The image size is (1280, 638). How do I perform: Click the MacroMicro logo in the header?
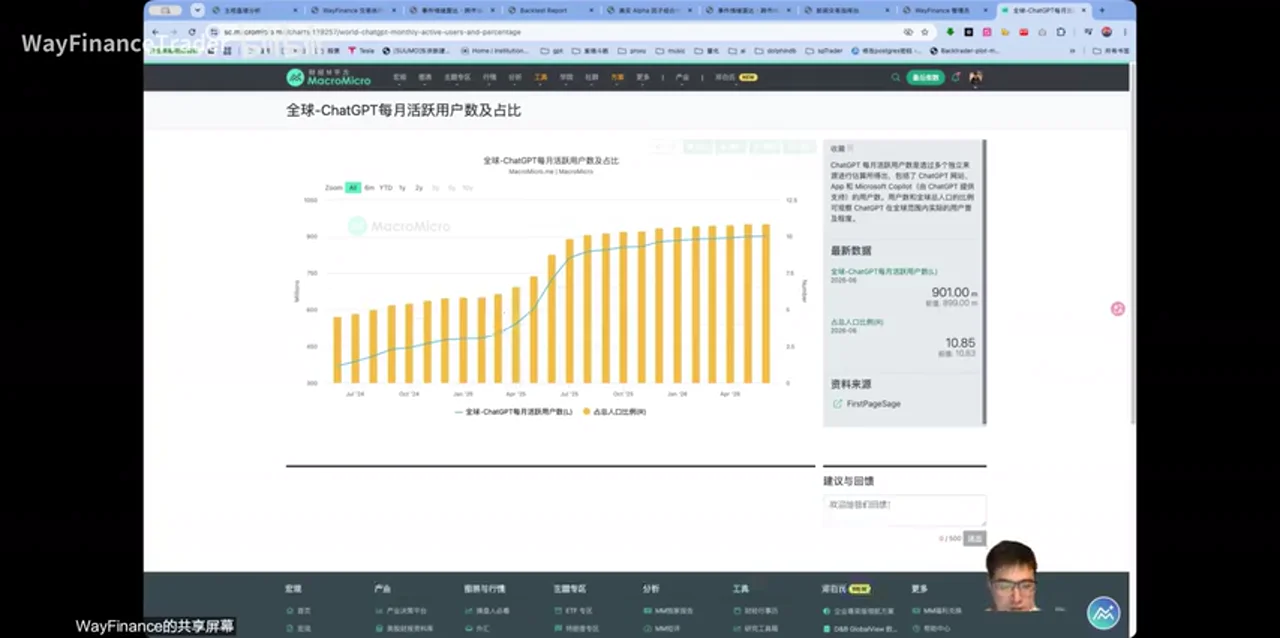click(329, 77)
